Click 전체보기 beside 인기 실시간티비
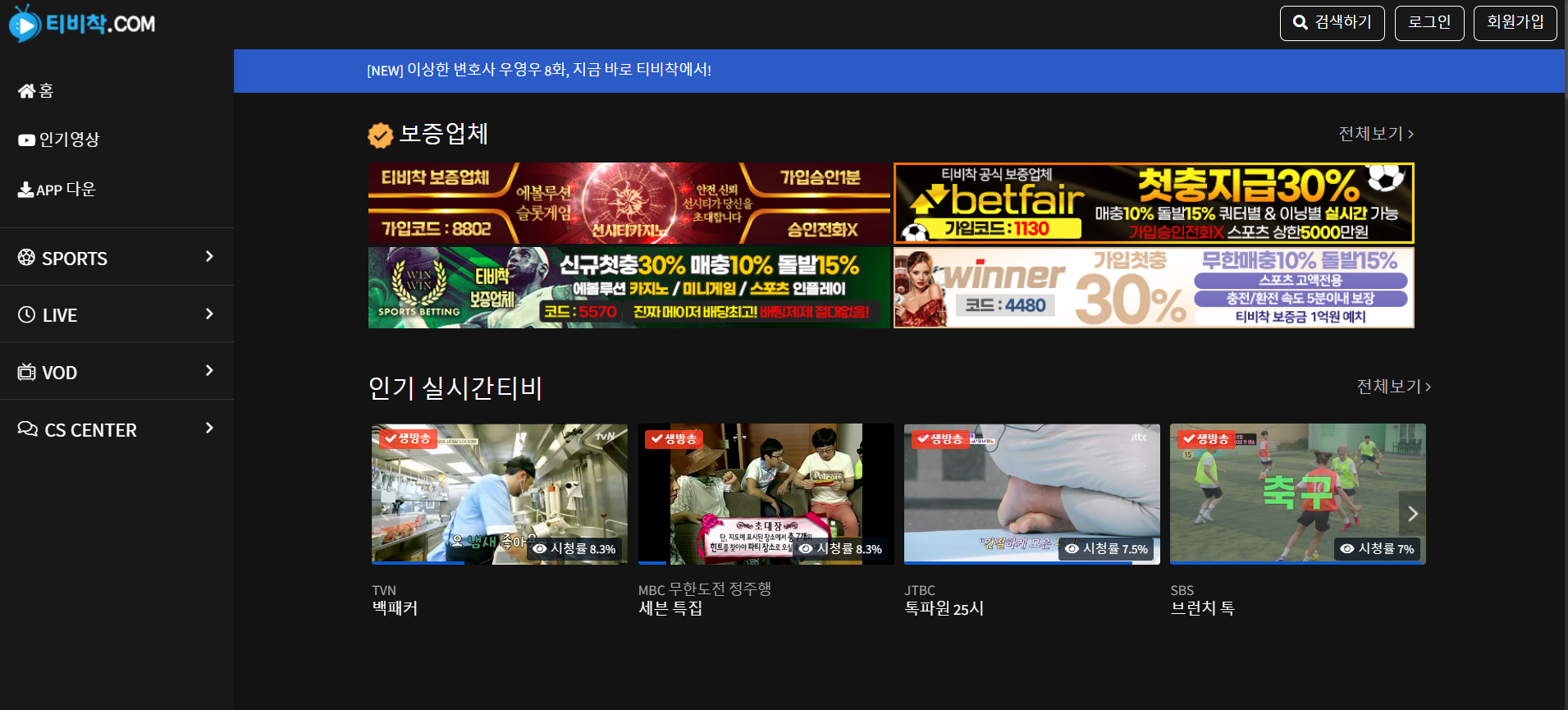1568x710 pixels. (x=1394, y=386)
